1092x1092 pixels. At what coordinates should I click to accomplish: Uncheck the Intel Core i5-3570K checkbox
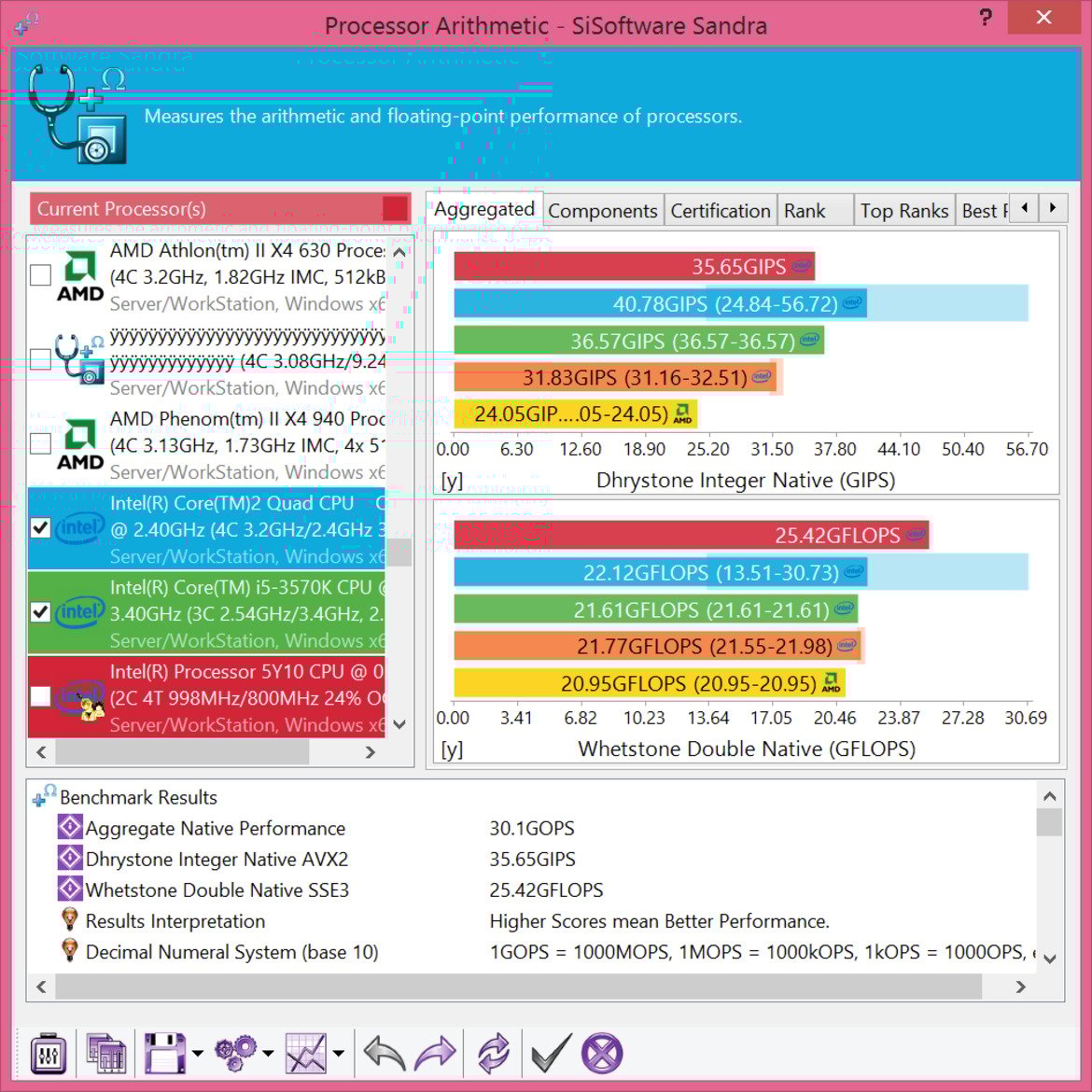[x=40, y=612]
